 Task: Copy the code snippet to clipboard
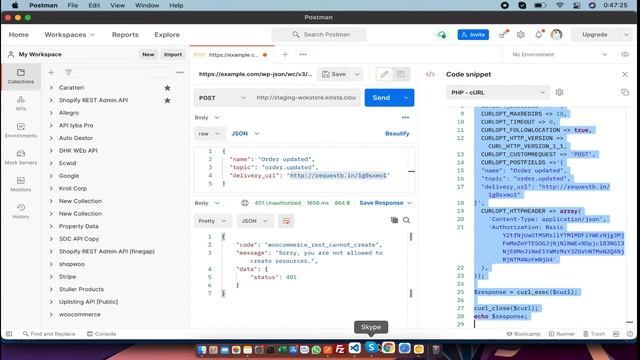pos(625,92)
